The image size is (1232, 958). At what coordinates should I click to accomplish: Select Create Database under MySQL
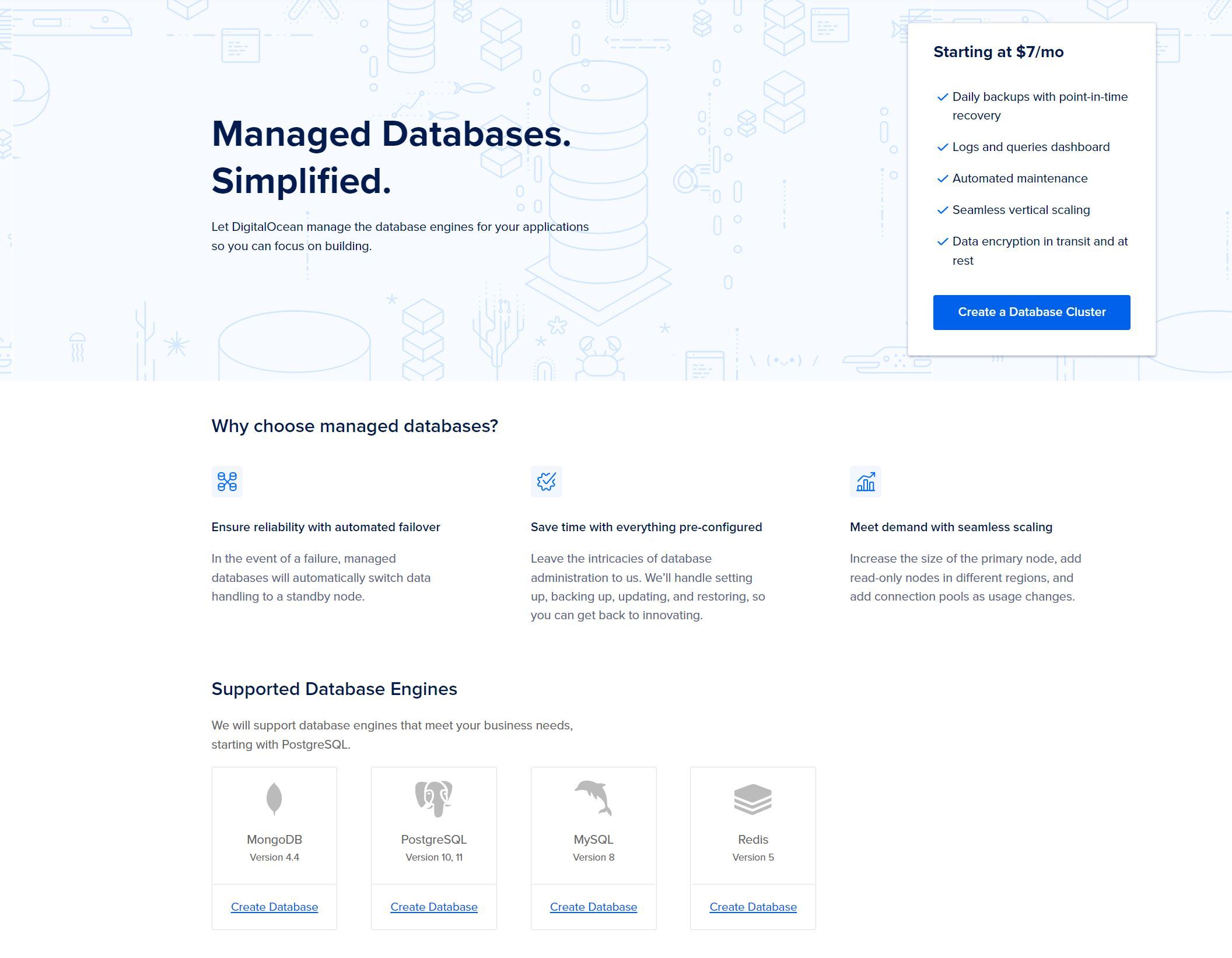[593, 906]
